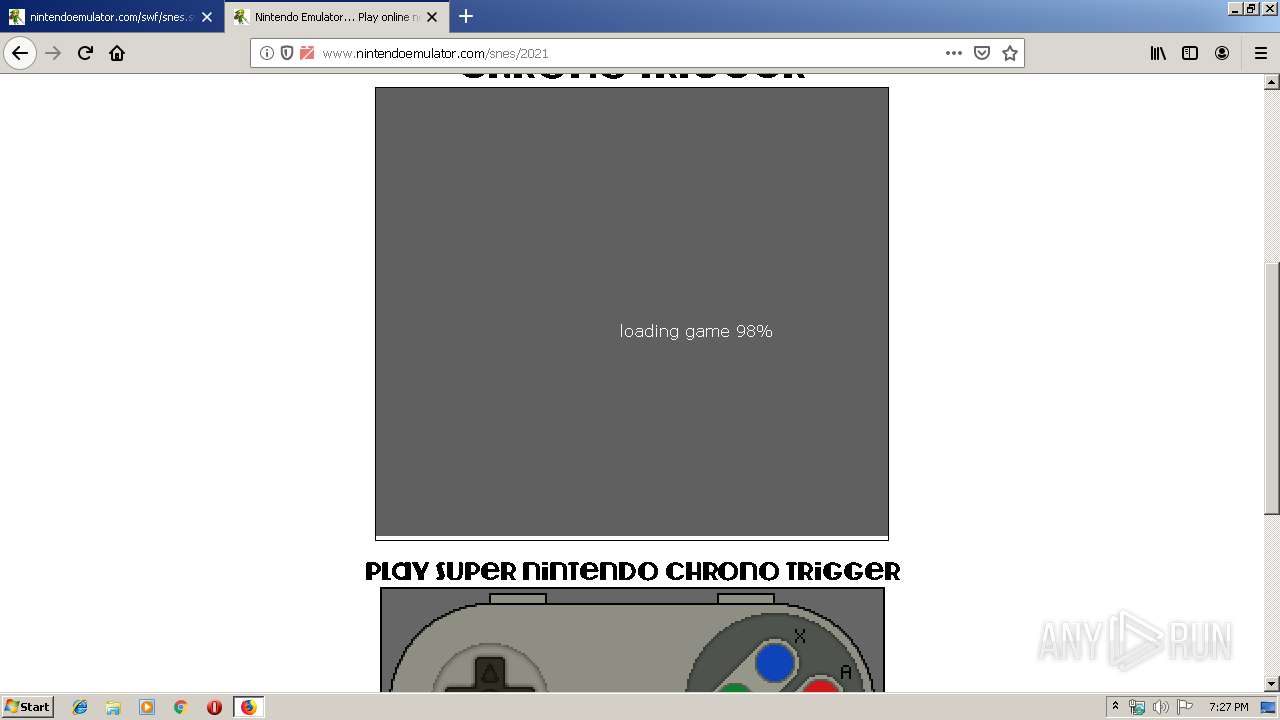Open Firefox account menu

point(1222,53)
